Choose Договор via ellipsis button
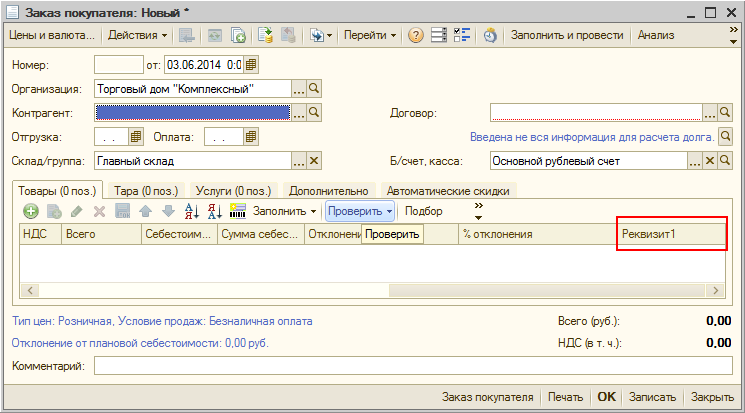Viewport: 745px width, 413px height. pyautogui.click(x=710, y=113)
